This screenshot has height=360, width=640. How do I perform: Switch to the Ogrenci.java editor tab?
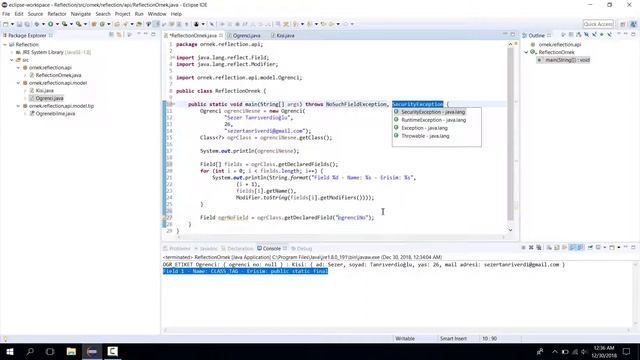click(x=247, y=36)
